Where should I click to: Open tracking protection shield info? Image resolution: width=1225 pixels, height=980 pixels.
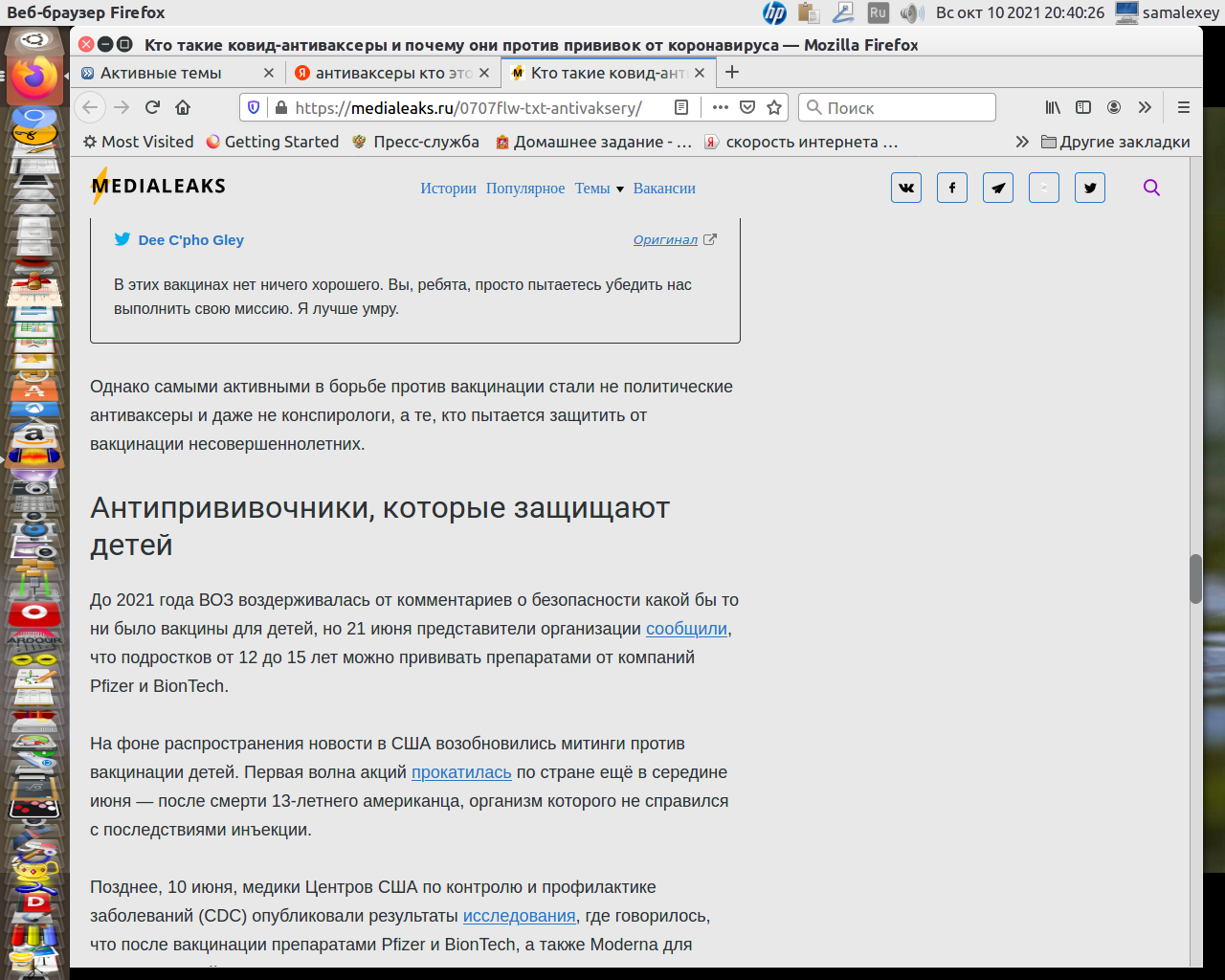coord(254,107)
